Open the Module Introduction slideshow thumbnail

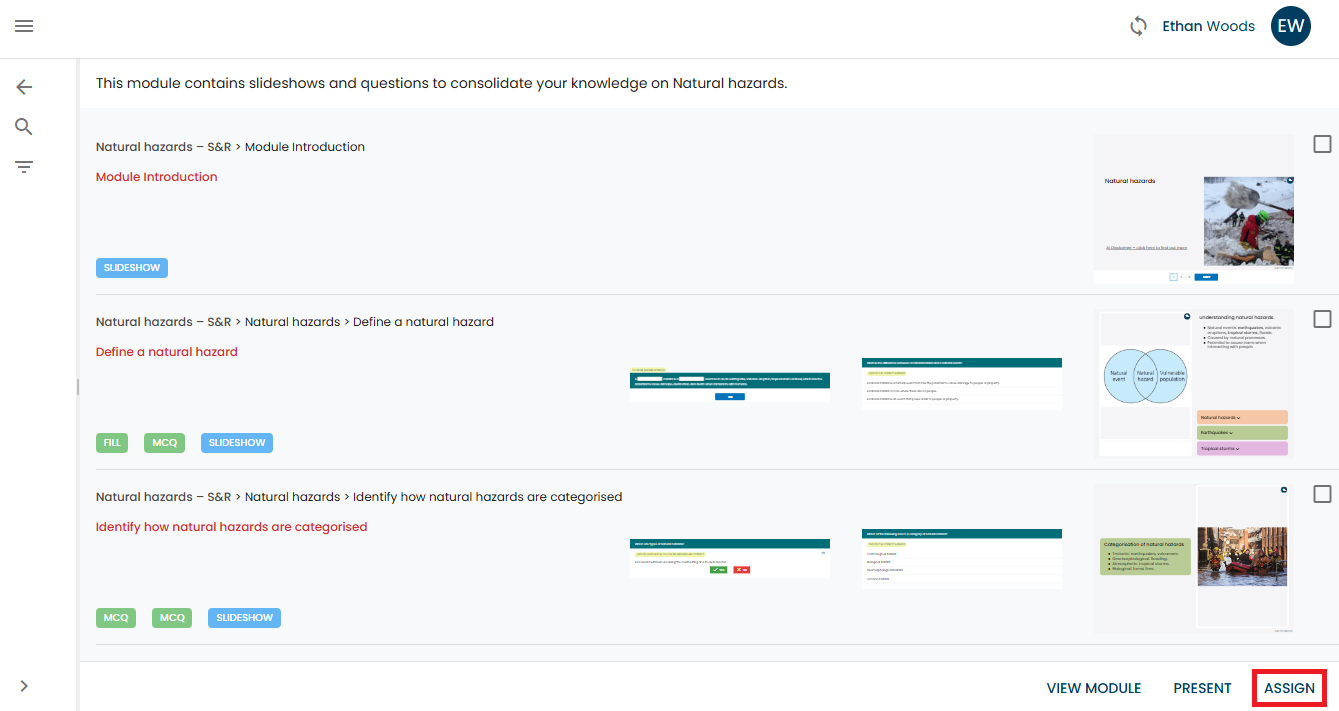1193,209
